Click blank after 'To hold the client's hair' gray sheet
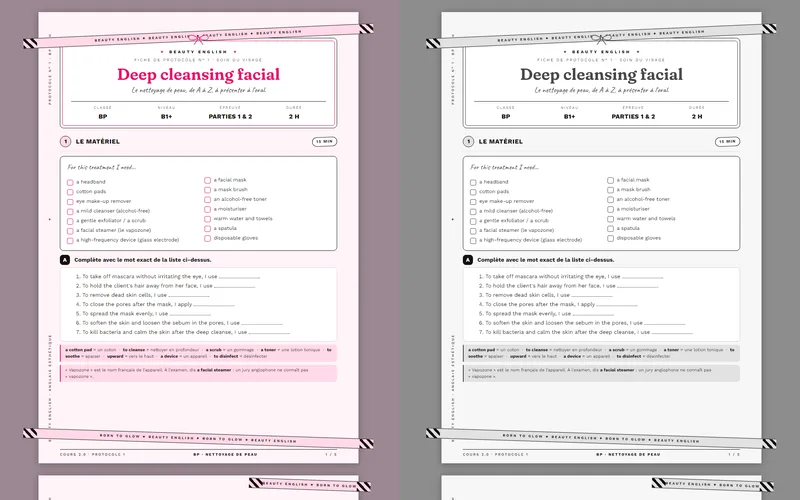The width and height of the screenshot is (800, 500). coord(638,286)
